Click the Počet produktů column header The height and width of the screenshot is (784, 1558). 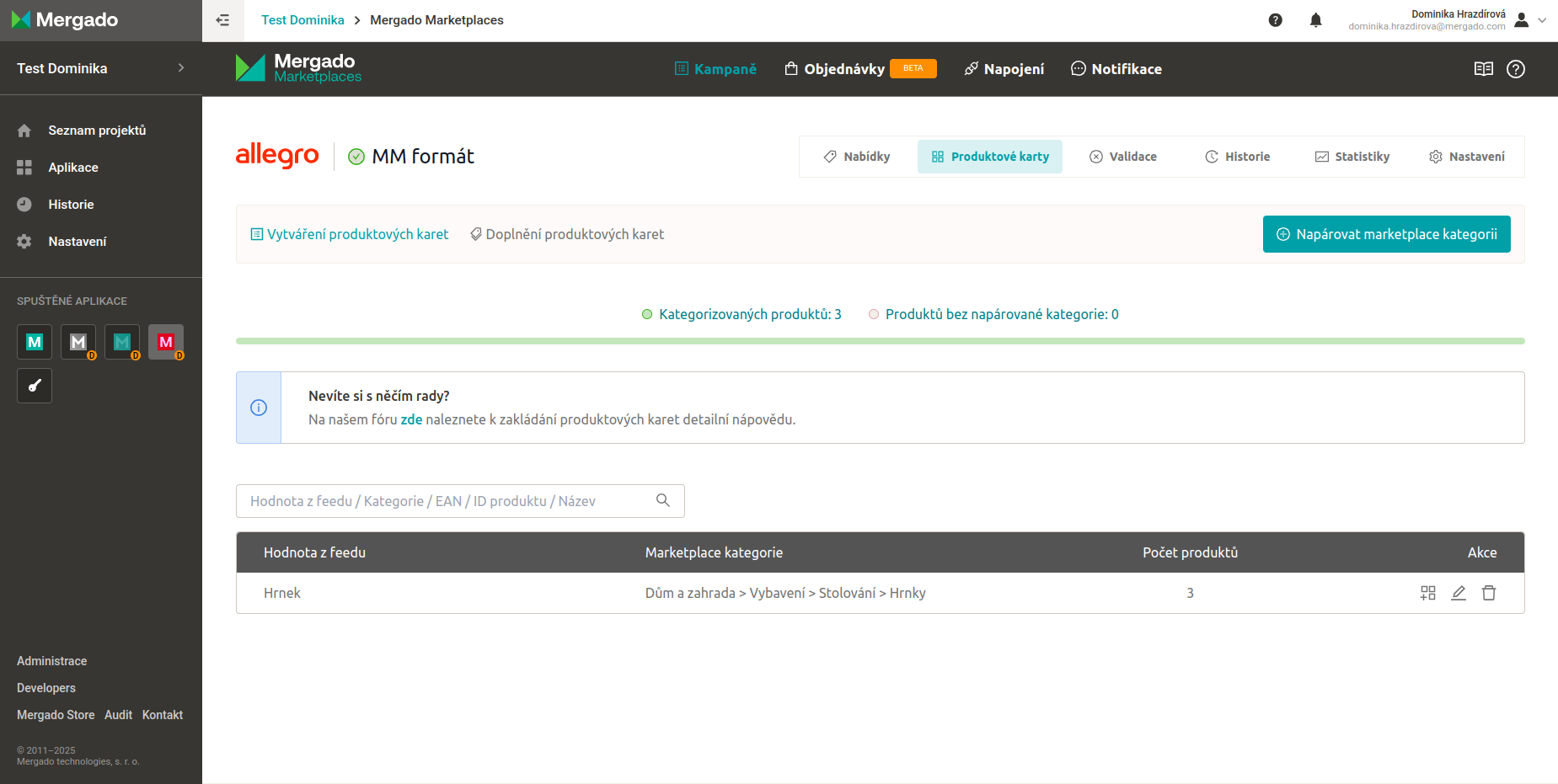pos(1190,552)
